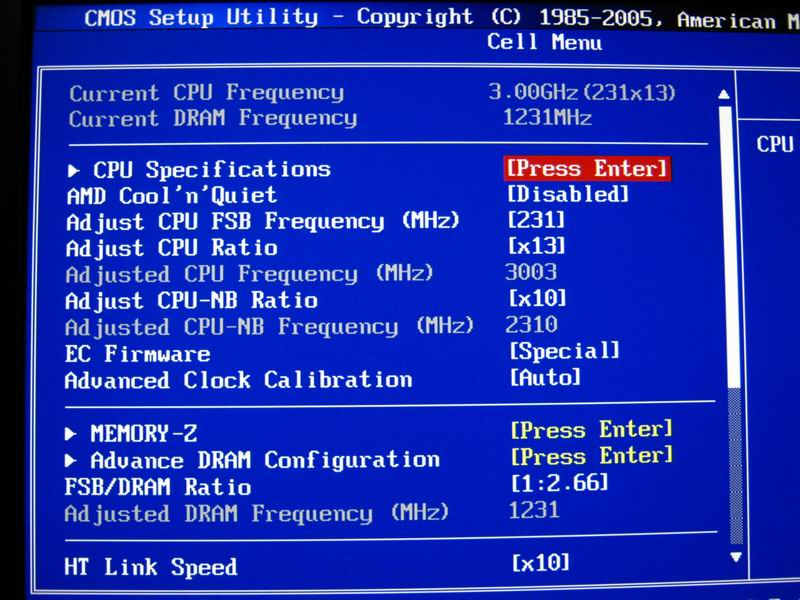Select the EC Firmware label
The width and height of the screenshot is (800, 600).
click(138, 354)
